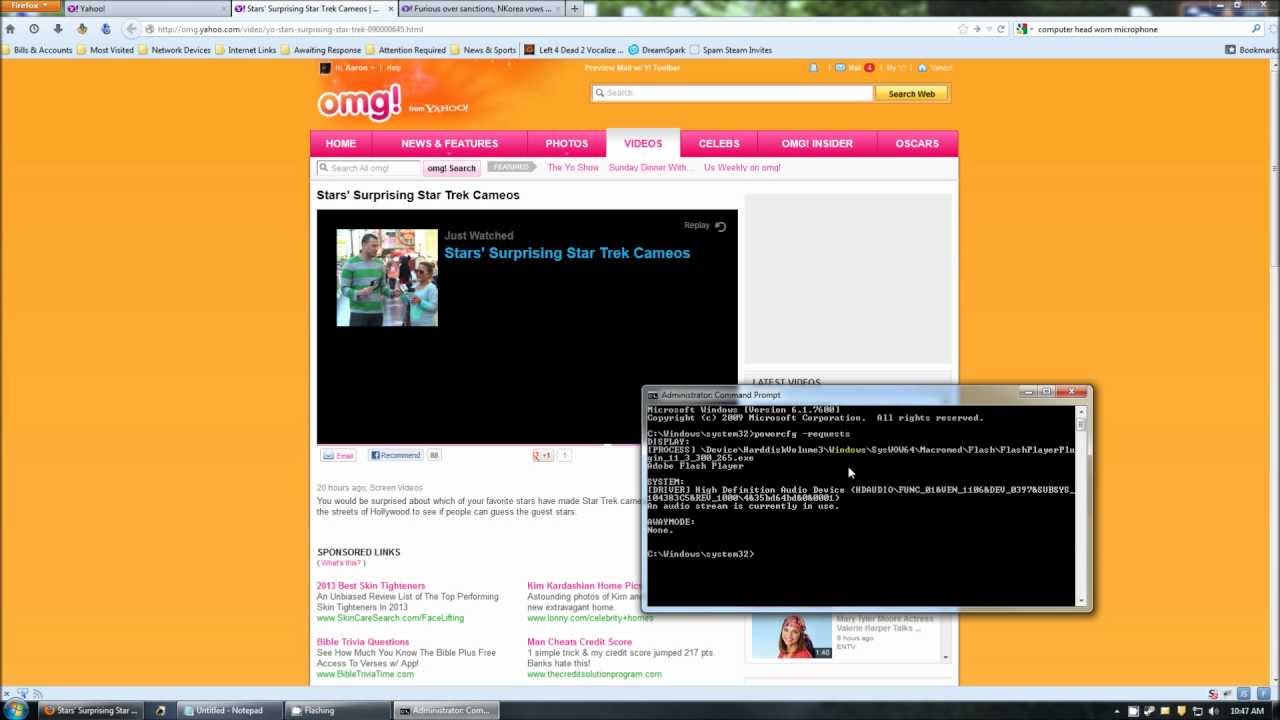Open the downloads arrow icon
The image size is (1280, 720).
pyautogui.click(x=57, y=29)
